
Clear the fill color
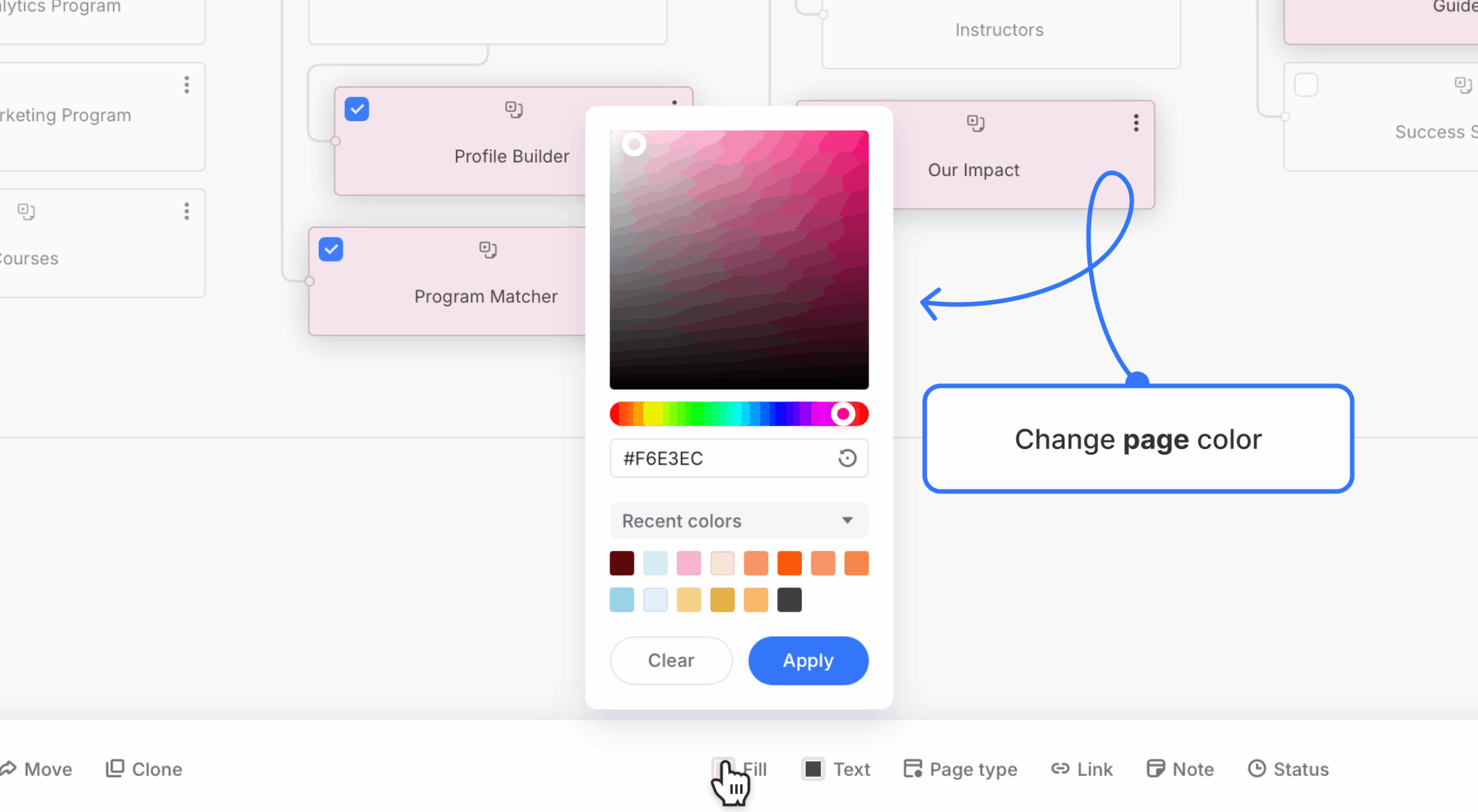tap(671, 661)
